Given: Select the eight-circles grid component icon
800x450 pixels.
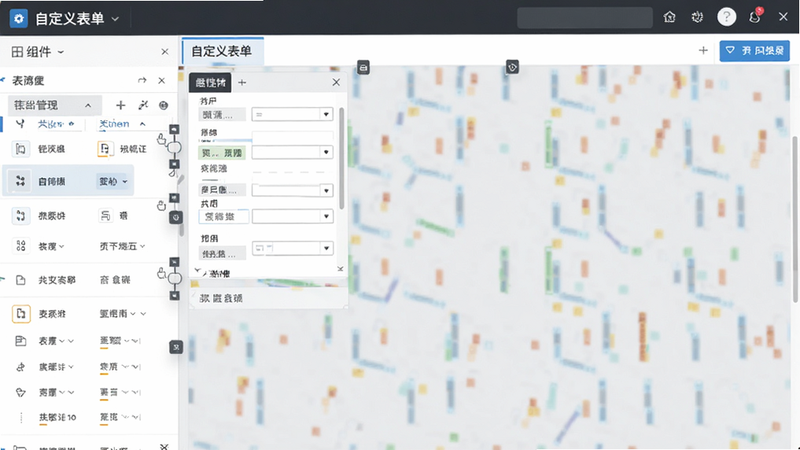Looking at the screenshot, I should (x=20, y=246).
